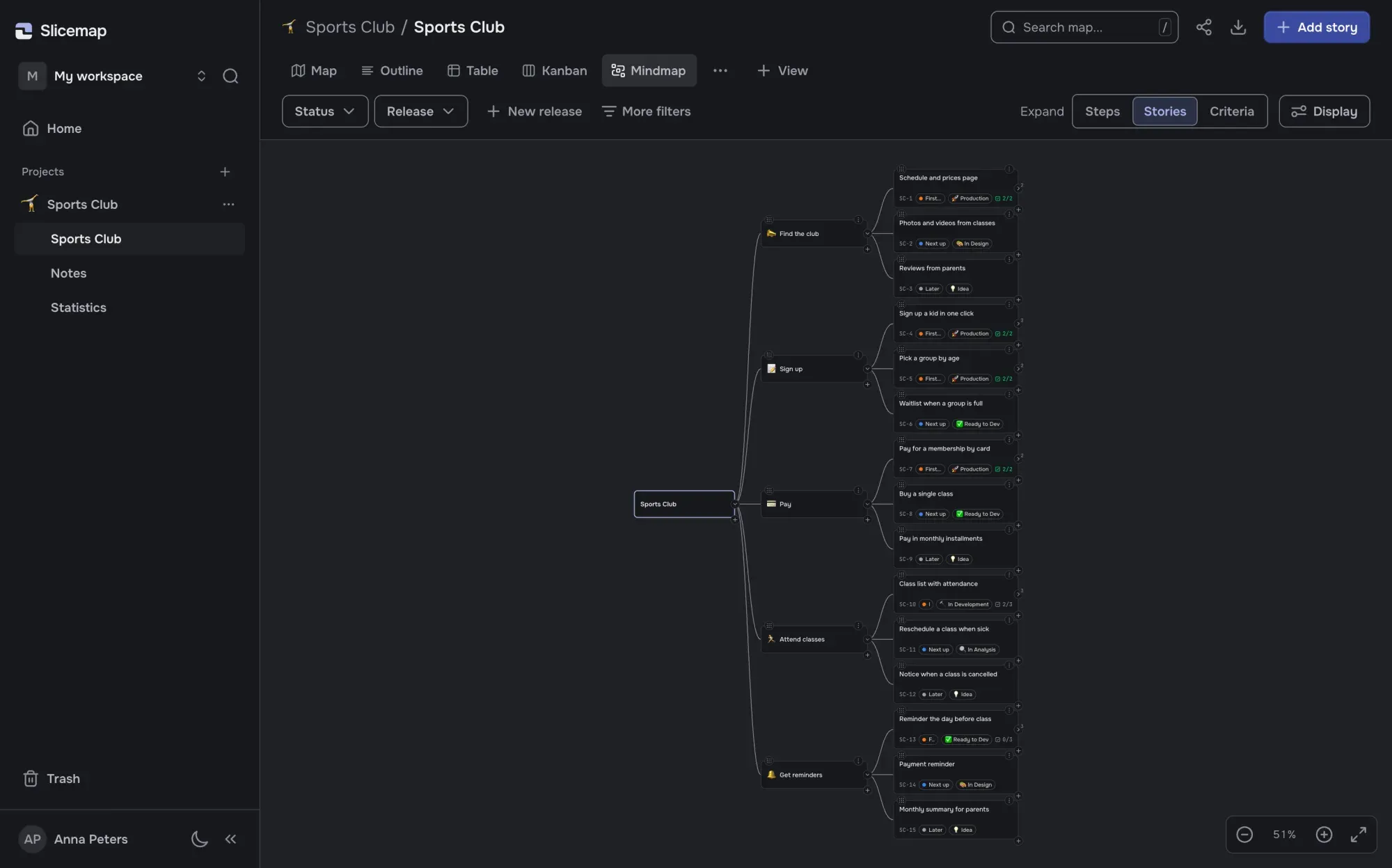Viewport: 1392px width, 868px height.
Task: Click Anna Peters avatar
Action: [32, 839]
